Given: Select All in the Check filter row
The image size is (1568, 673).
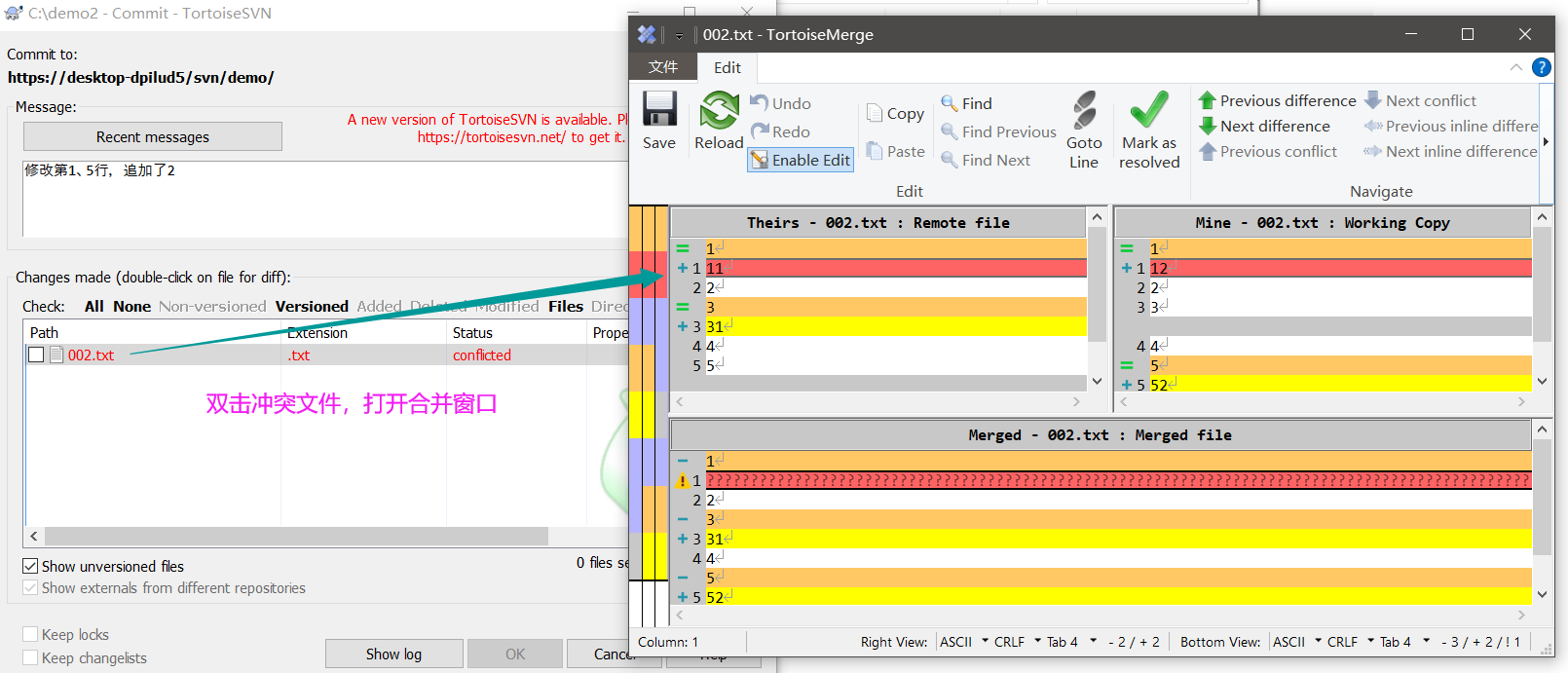Looking at the screenshot, I should click(93, 306).
